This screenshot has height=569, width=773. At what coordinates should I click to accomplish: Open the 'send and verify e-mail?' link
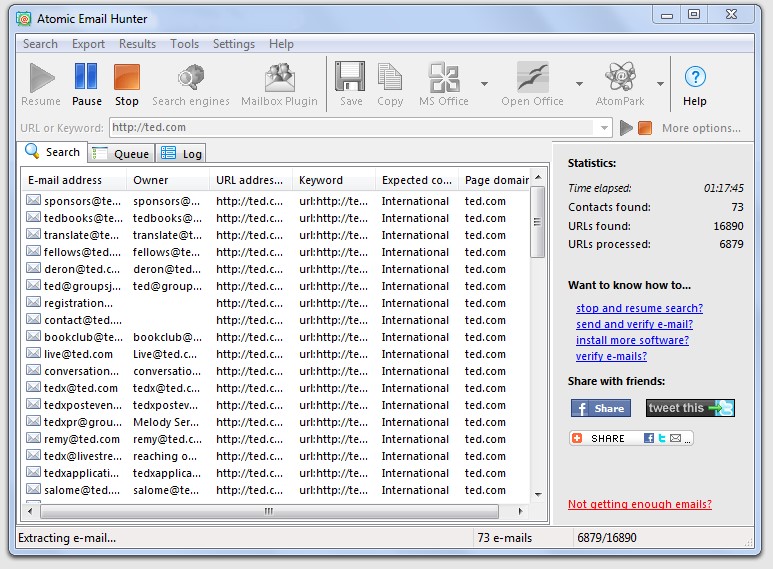pos(634,324)
